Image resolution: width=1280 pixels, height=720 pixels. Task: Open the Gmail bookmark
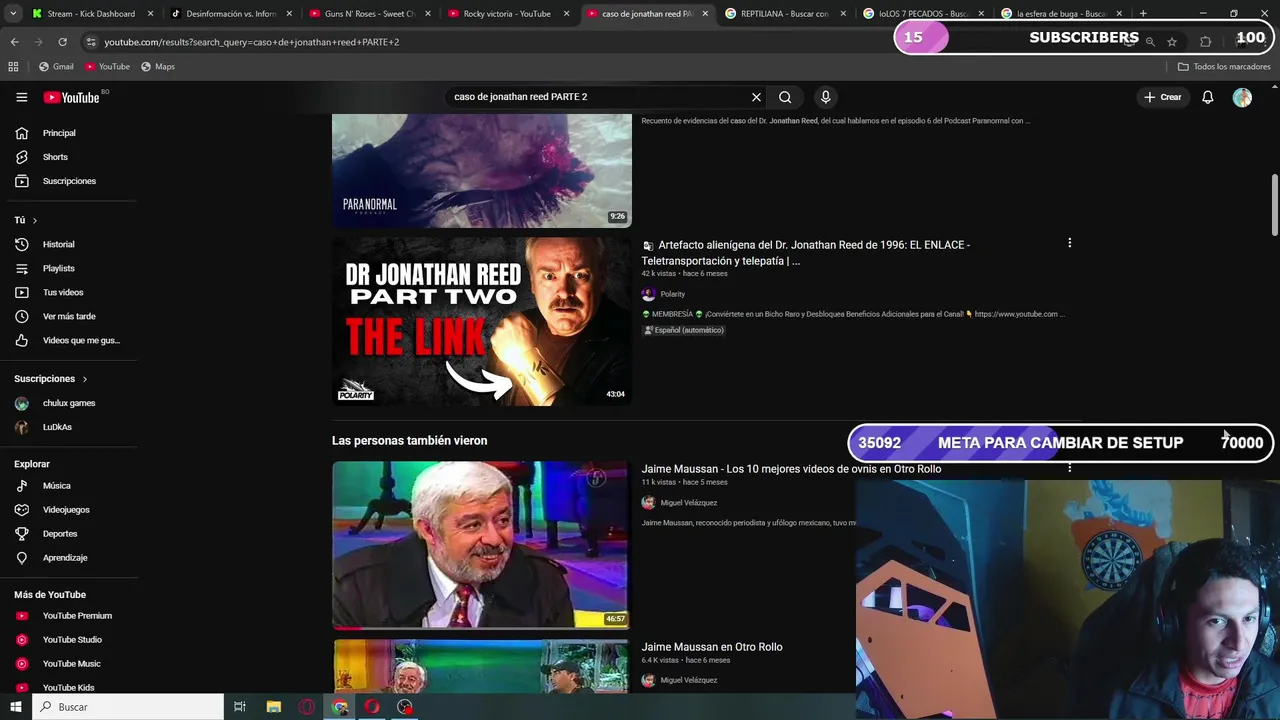pos(56,66)
